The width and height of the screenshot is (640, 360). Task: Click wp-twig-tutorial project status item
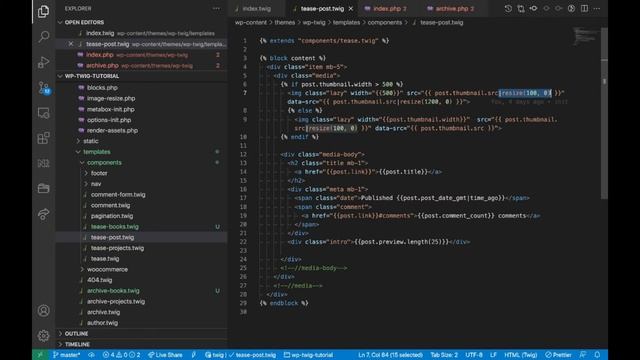tap(309, 355)
